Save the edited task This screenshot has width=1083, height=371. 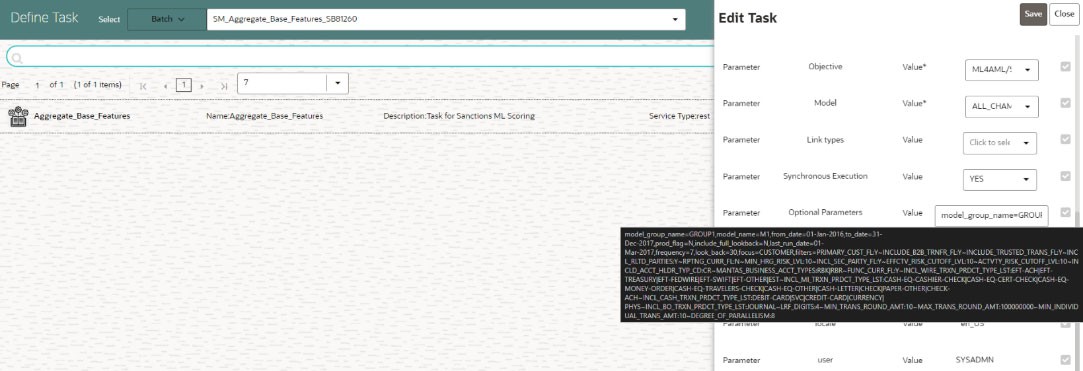click(x=1033, y=14)
